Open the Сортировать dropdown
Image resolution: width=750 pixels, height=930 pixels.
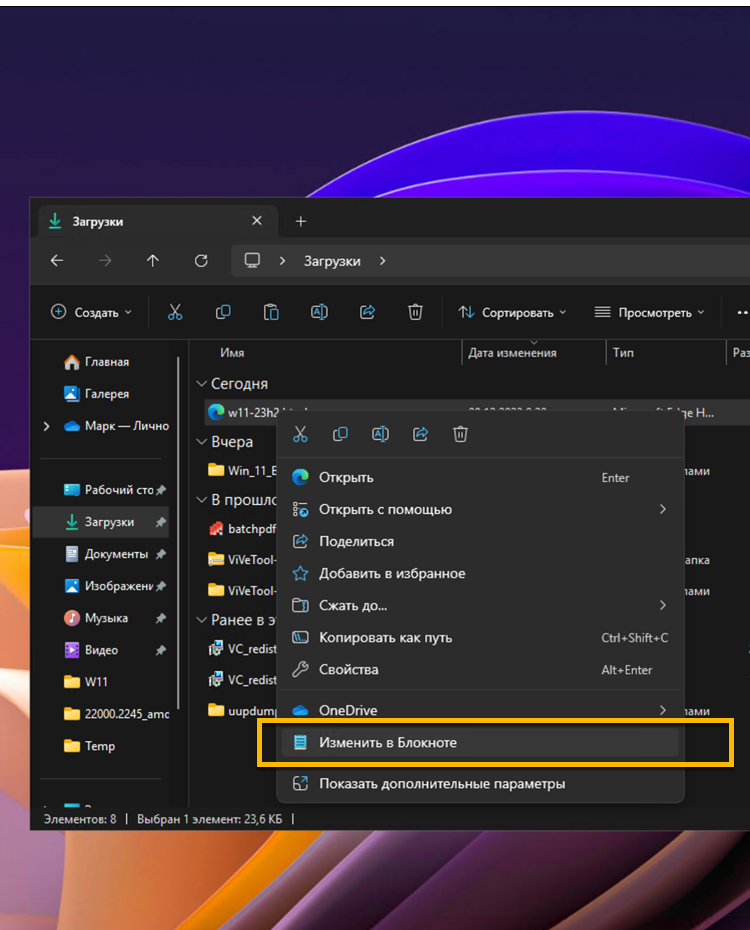point(512,313)
